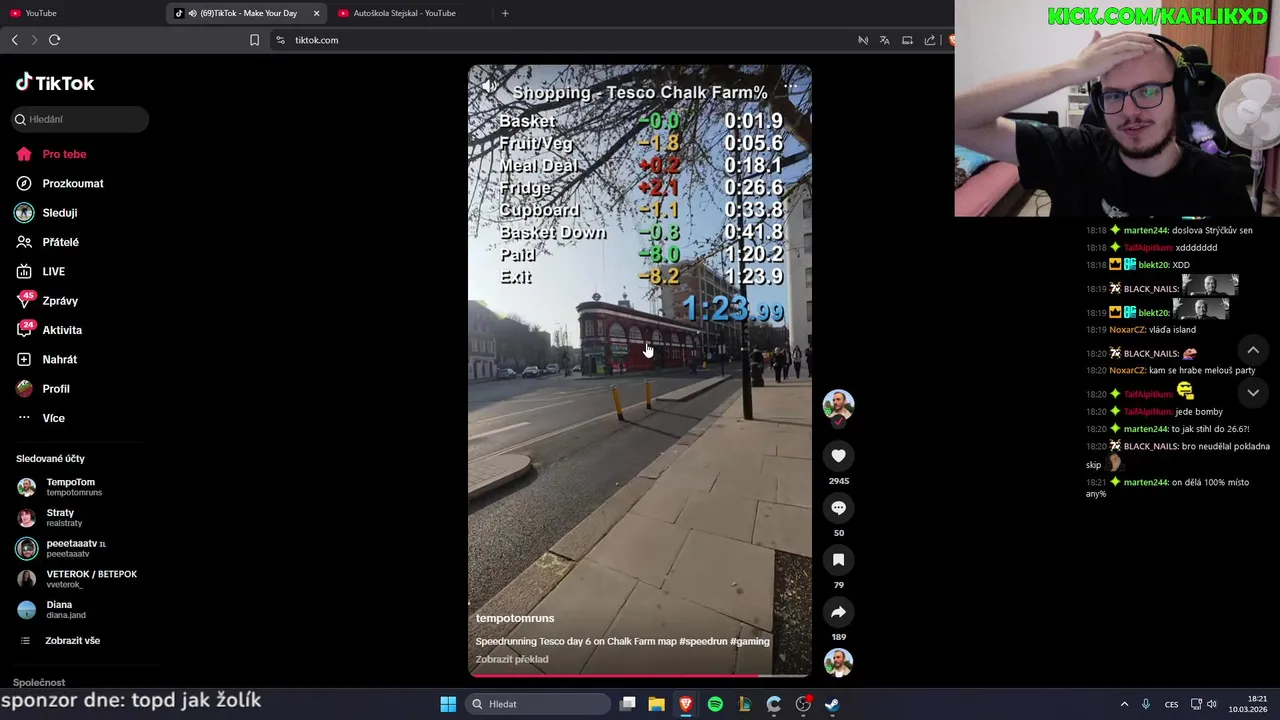Image resolution: width=1280 pixels, height=720 pixels.
Task: Open Zprávy messages inbox
Action: pyautogui.click(x=59, y=301)
